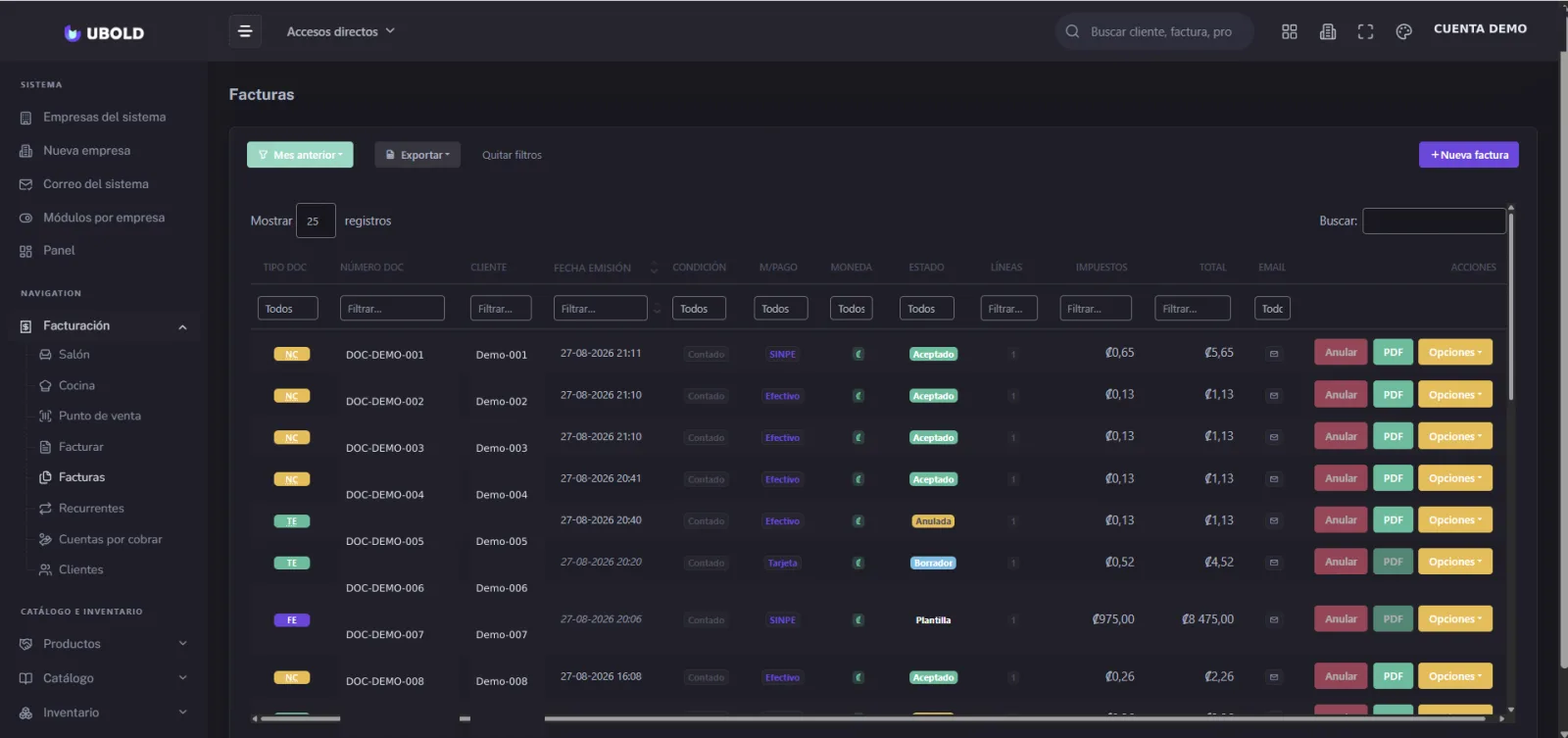Click the Nueva factura button
Viewport: 1568px width, 738px height.
pyautogui.click(x=1469, y=155)
